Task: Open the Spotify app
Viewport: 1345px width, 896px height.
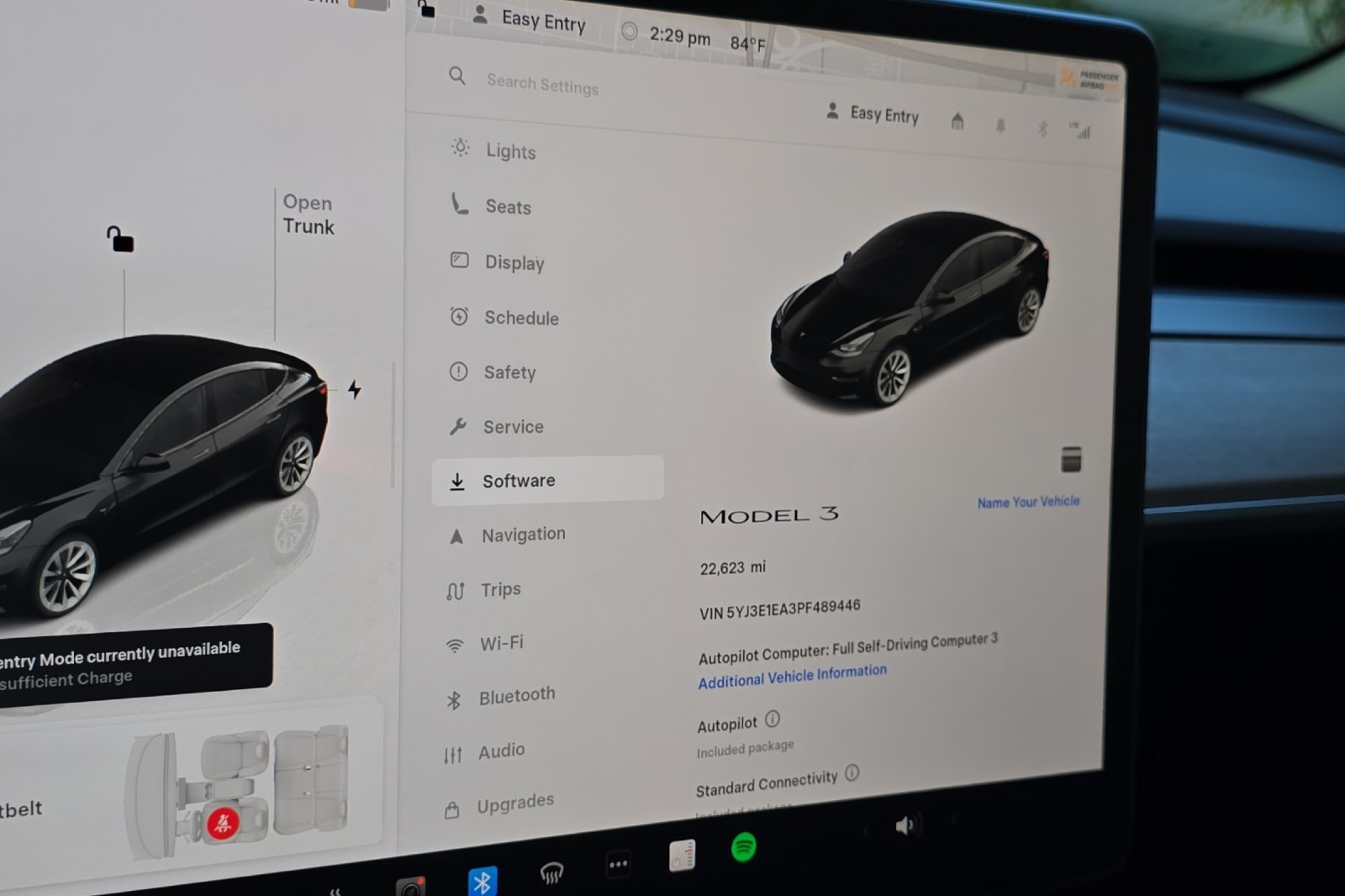Action: coord(744,847)
